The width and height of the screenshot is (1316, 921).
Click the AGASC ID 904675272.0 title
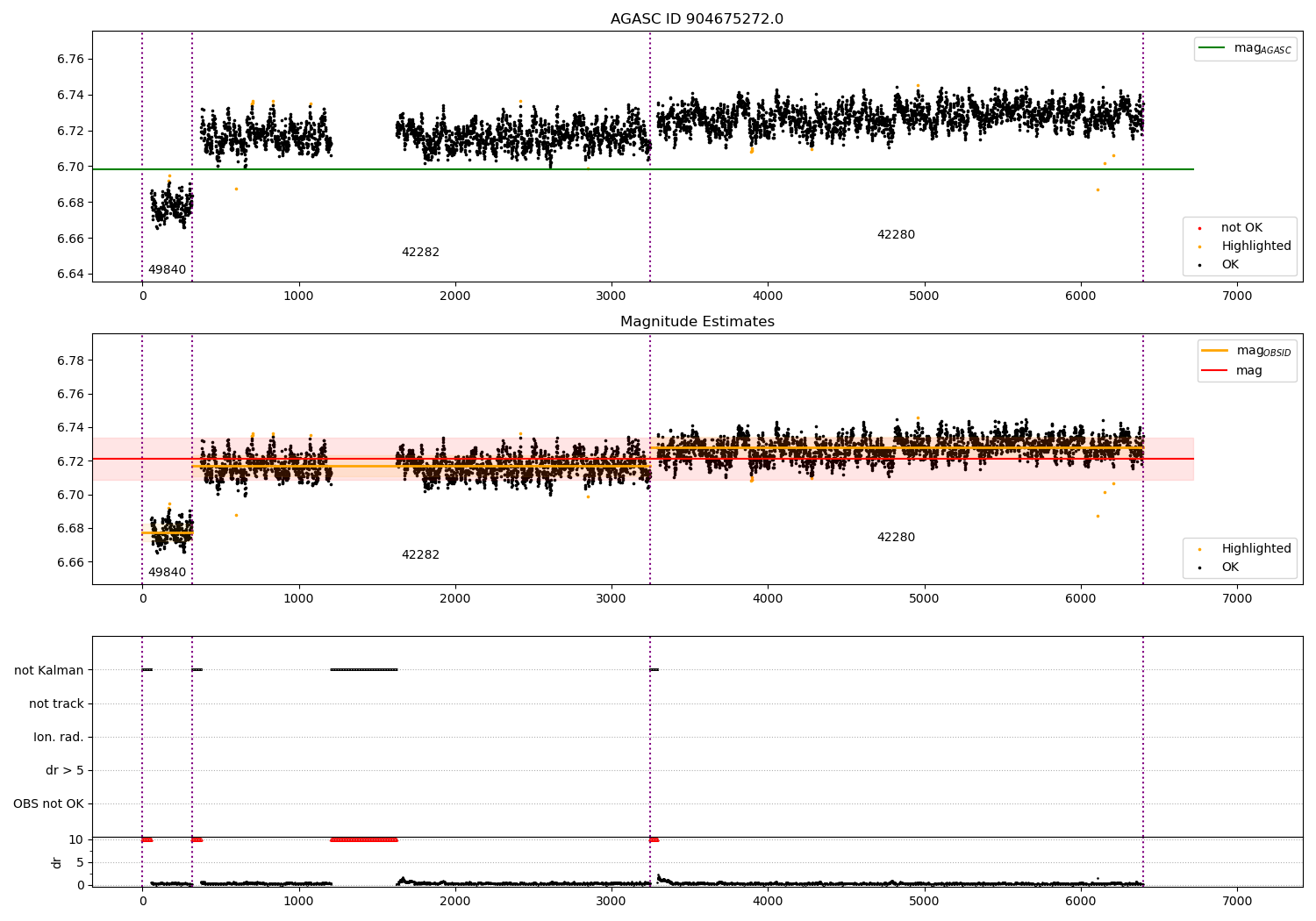697,19
